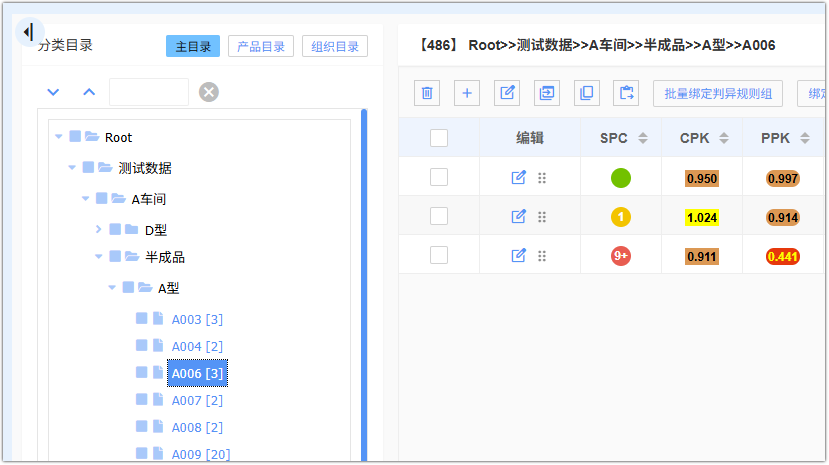Viewport: 829px width, 465px height.
Task: Click the blue tree panel scrollbar
Action: pyautogui.click(x=364, y=285)
